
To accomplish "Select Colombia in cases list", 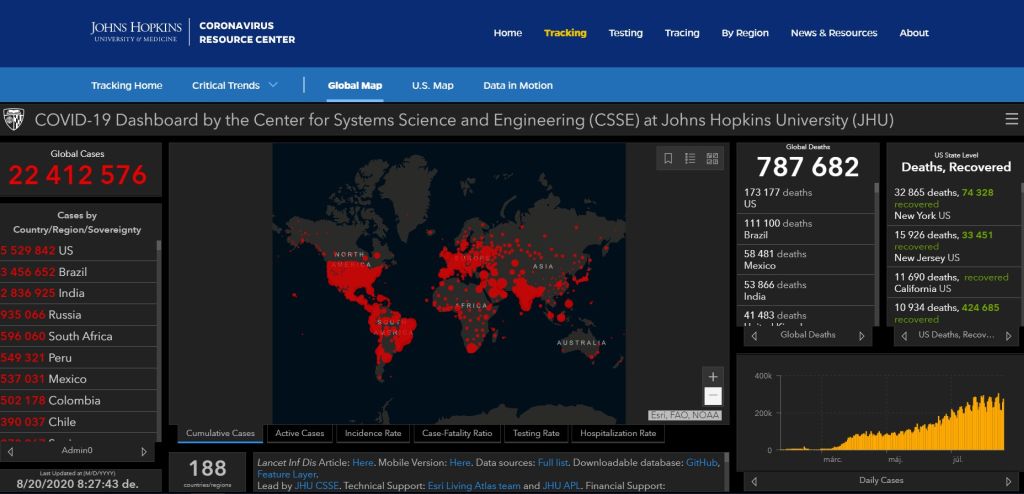I will 78,401.
